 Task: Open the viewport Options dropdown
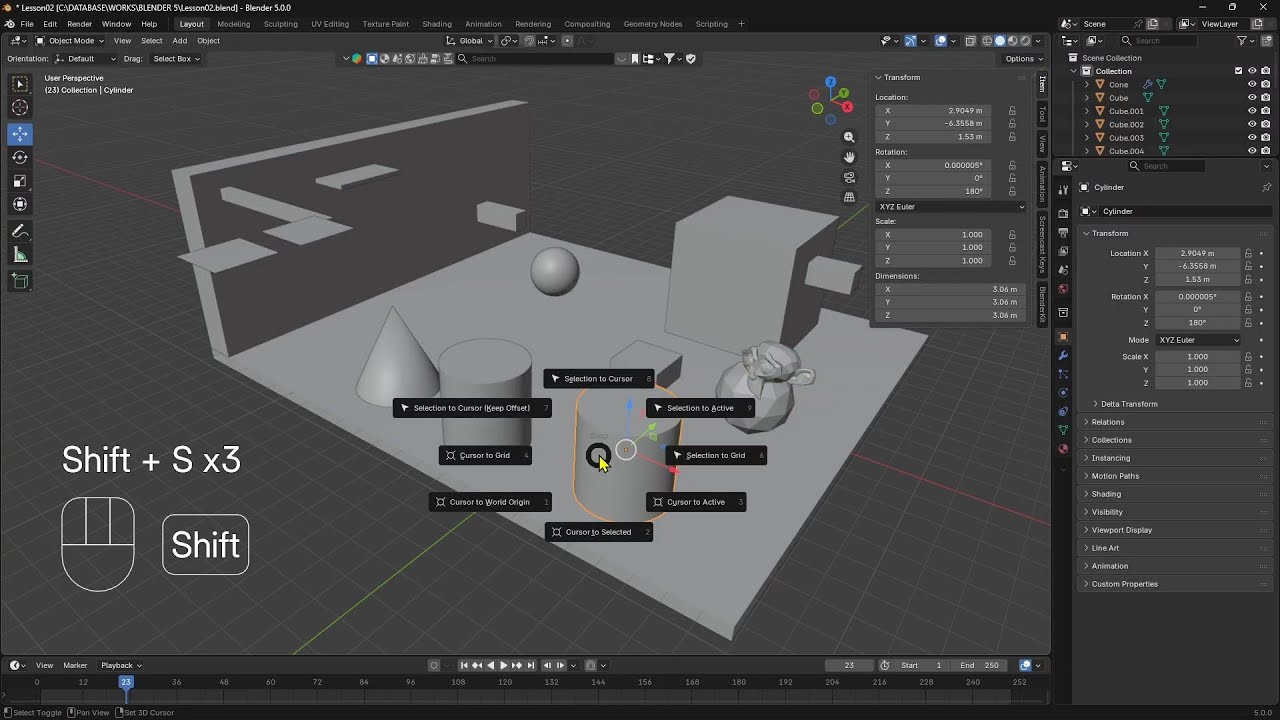coord(1023,59)
